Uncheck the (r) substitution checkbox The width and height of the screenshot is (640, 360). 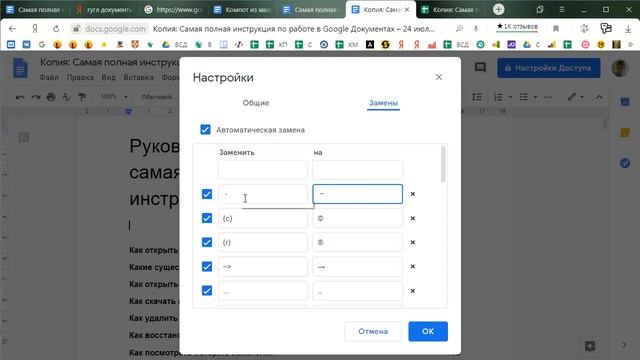(207, 242)
